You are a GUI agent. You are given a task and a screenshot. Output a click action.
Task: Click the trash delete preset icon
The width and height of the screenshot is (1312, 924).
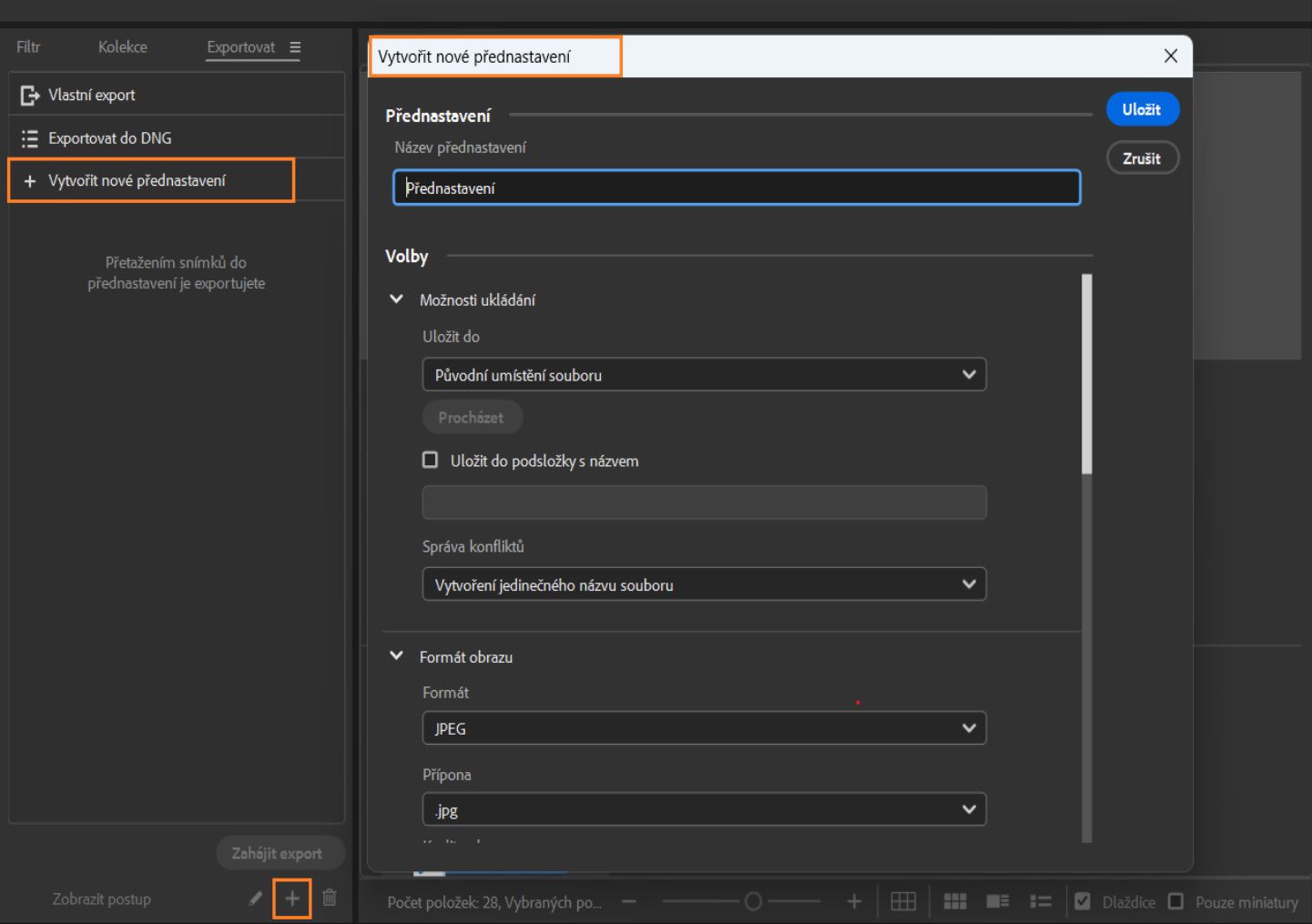330,898
